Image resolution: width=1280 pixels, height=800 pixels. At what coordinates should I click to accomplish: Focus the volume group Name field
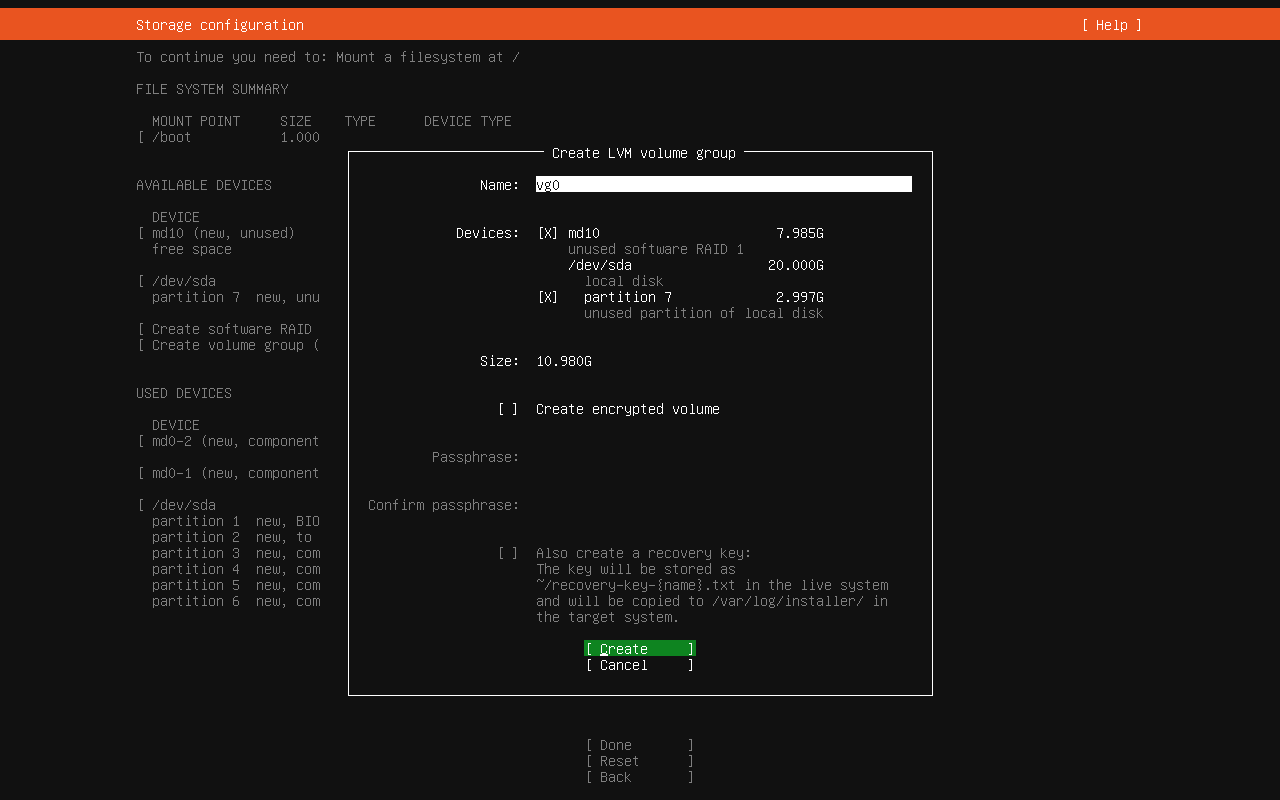[x=723, y=185]
